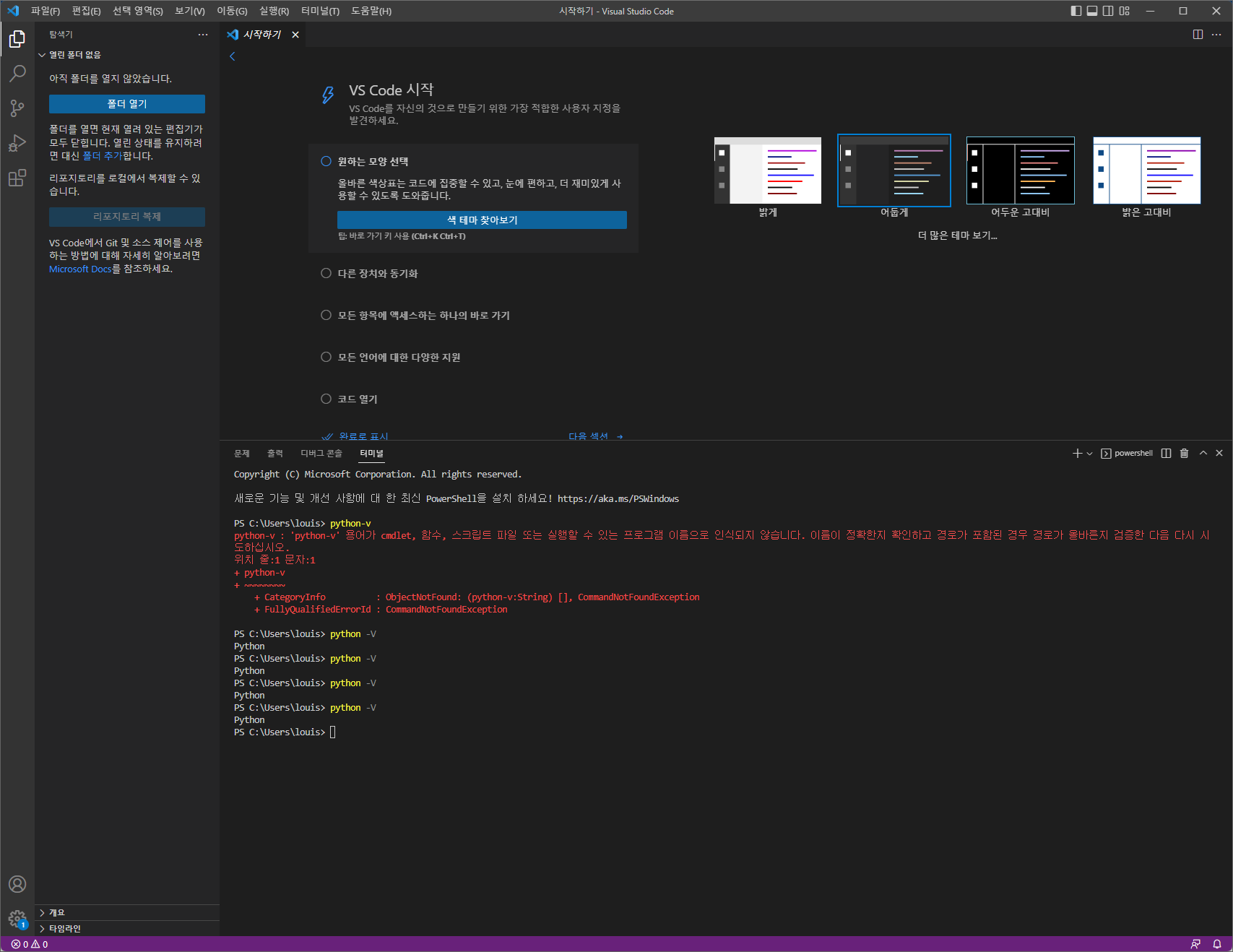
Task: Open the 이동(G) menu
Action: click(232, 11)
